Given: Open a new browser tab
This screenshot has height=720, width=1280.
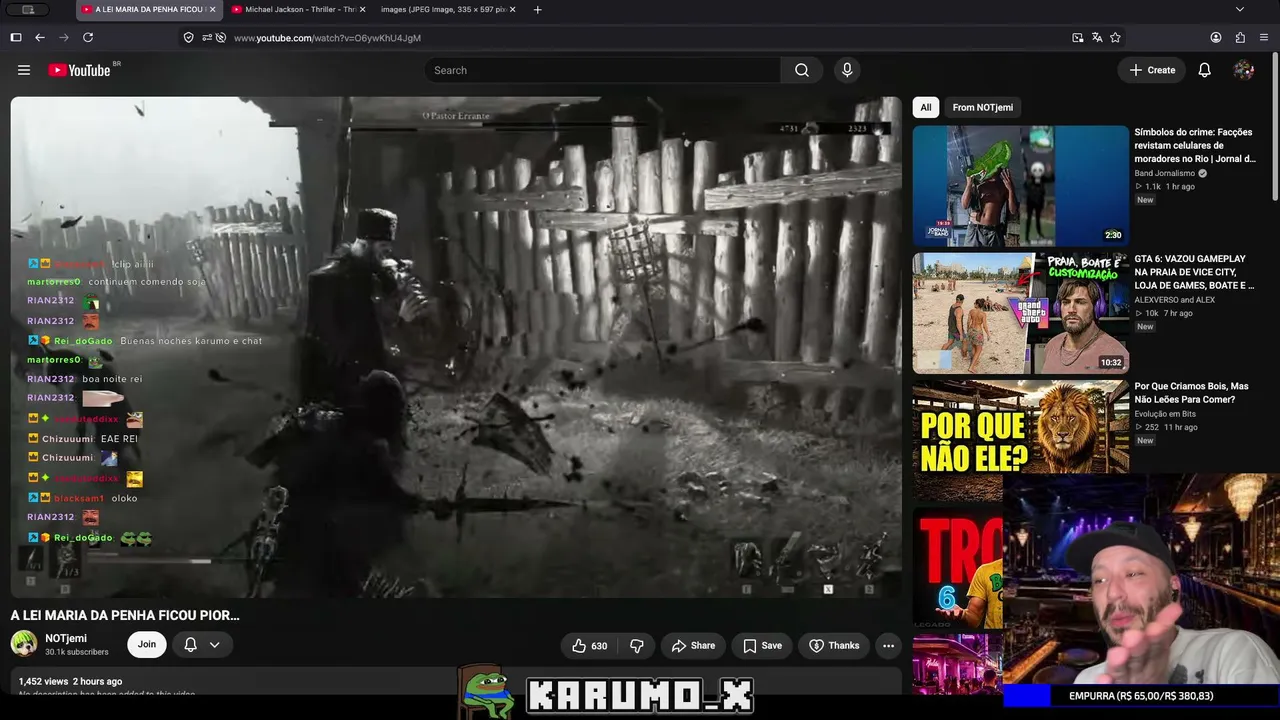Looking at the screenshot, I should click(538, 9).
